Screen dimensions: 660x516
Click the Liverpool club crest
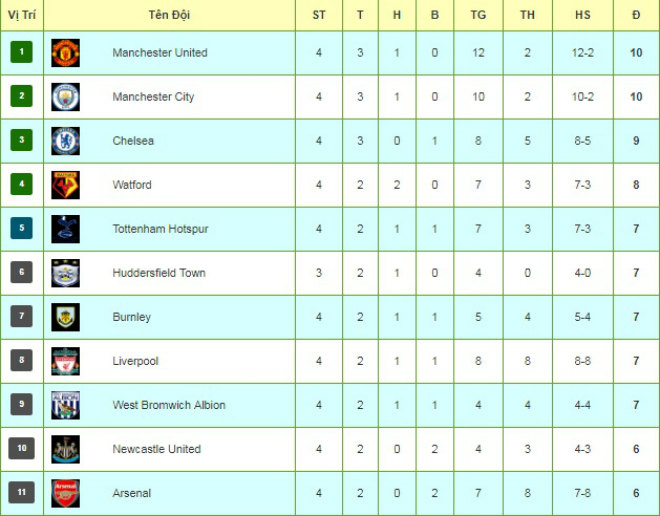[x=66, y=361]
